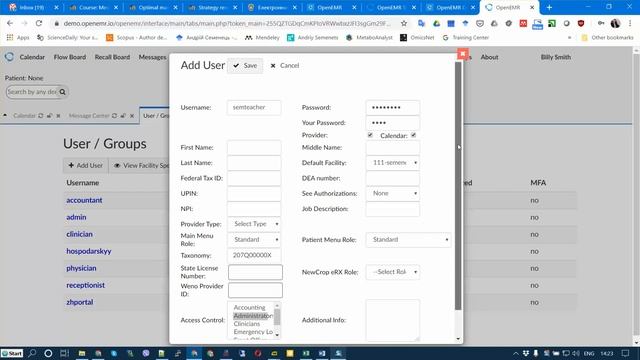Click the Last Name field
The width and height of the screenshot is (640, 360).
click(254, 162)
